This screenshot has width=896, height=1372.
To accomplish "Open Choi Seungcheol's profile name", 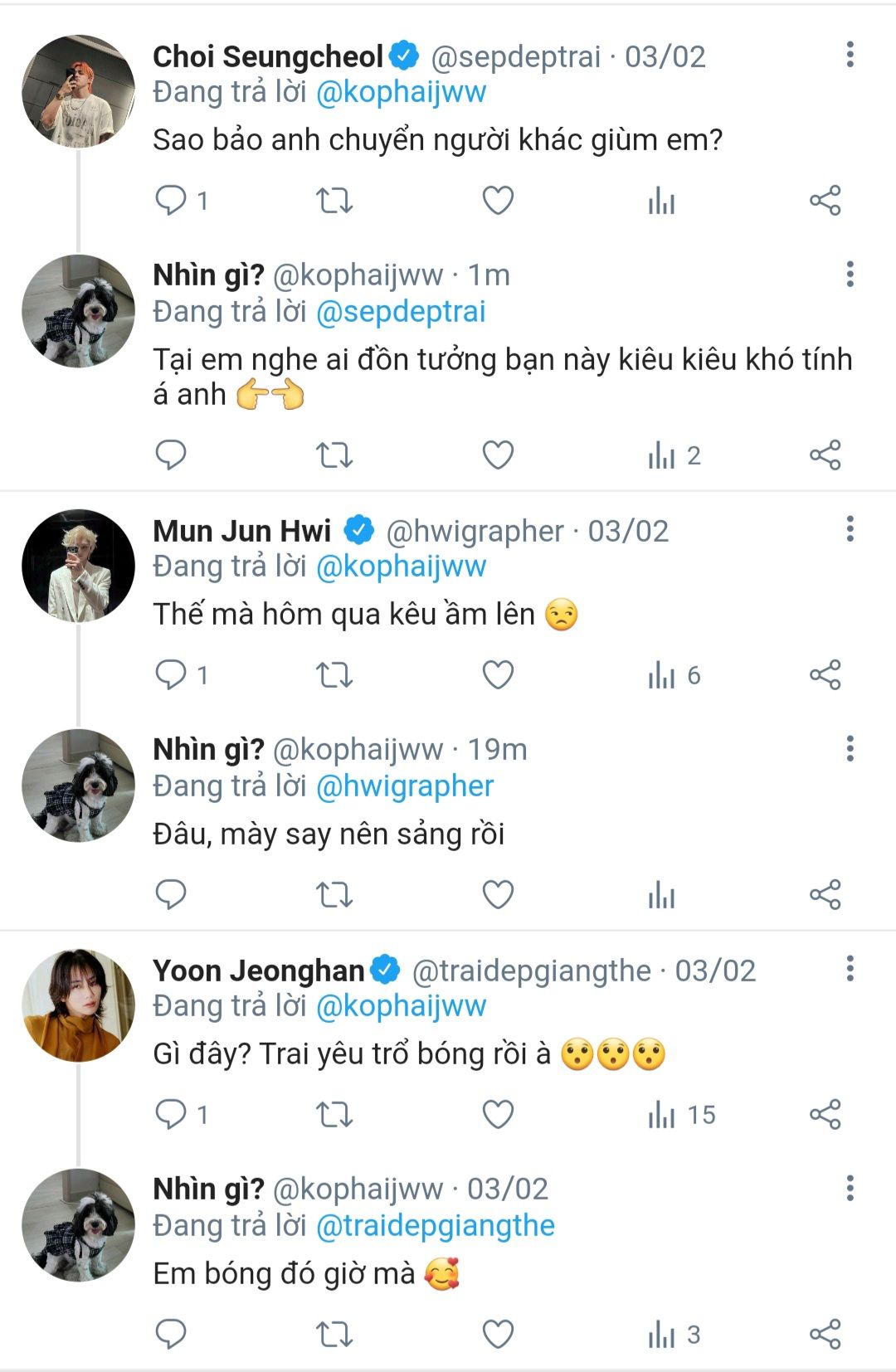I will (267, 56).
